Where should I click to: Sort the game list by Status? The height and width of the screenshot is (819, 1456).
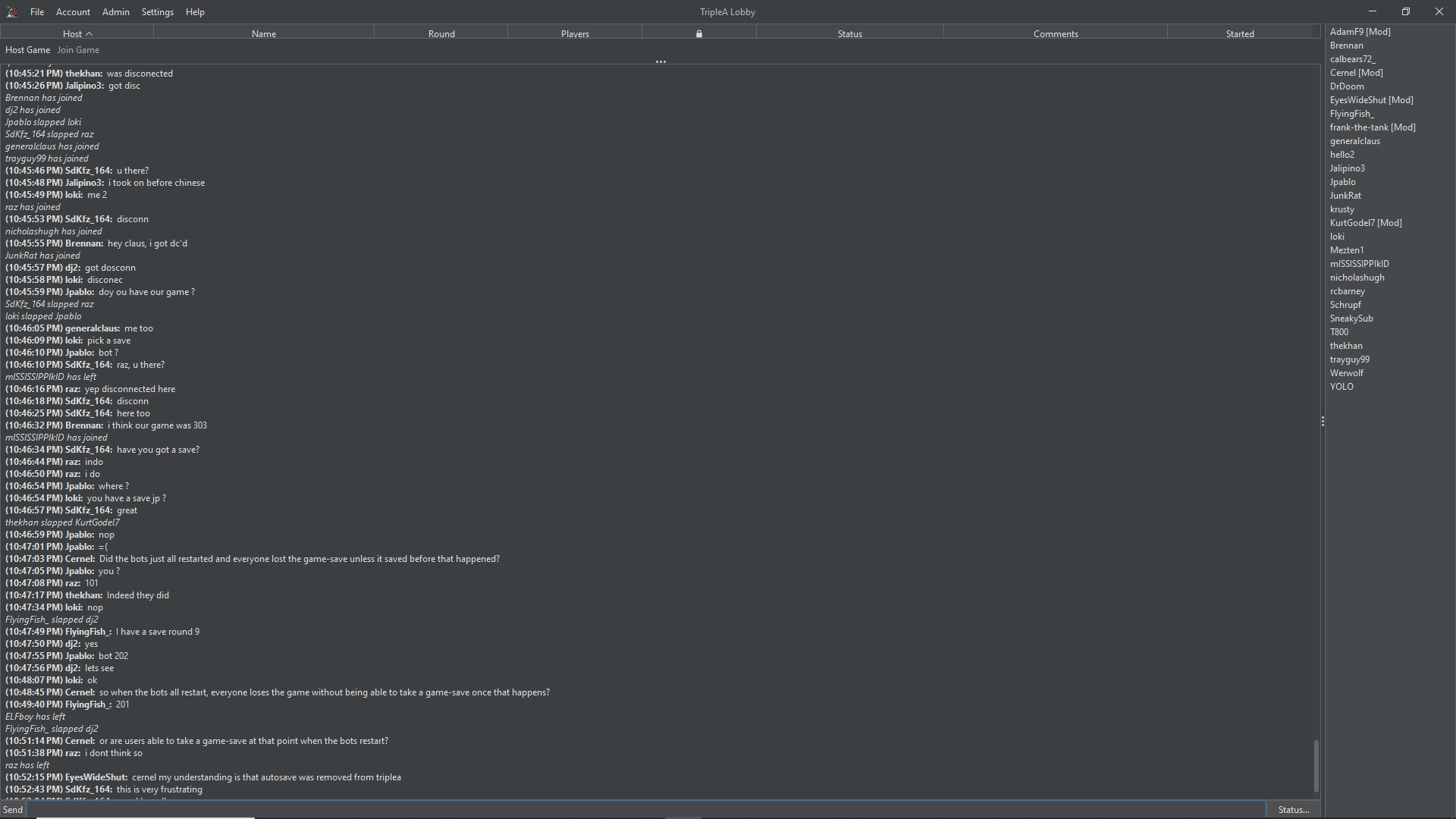(x=850, y=33)
